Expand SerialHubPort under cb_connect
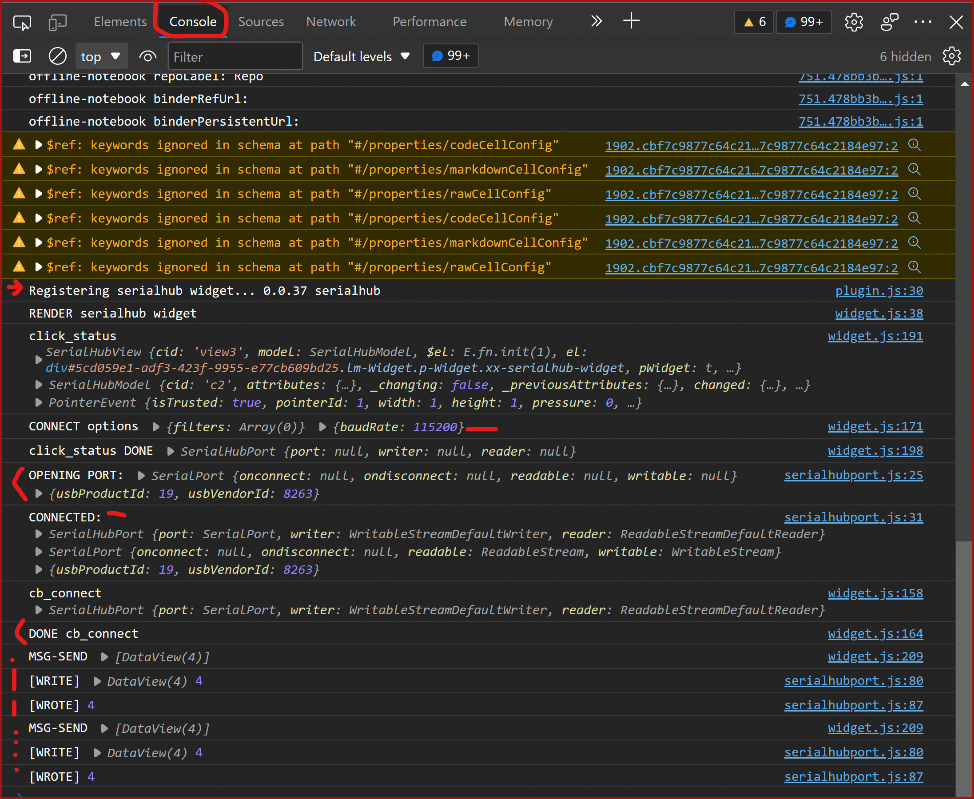This screenshot has height=799, width=974. [39, 610]
